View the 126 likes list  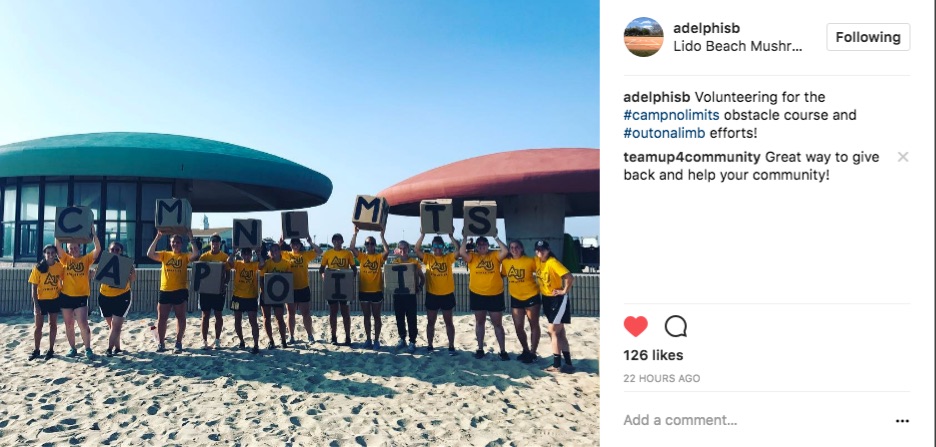(x=653, y=355)
